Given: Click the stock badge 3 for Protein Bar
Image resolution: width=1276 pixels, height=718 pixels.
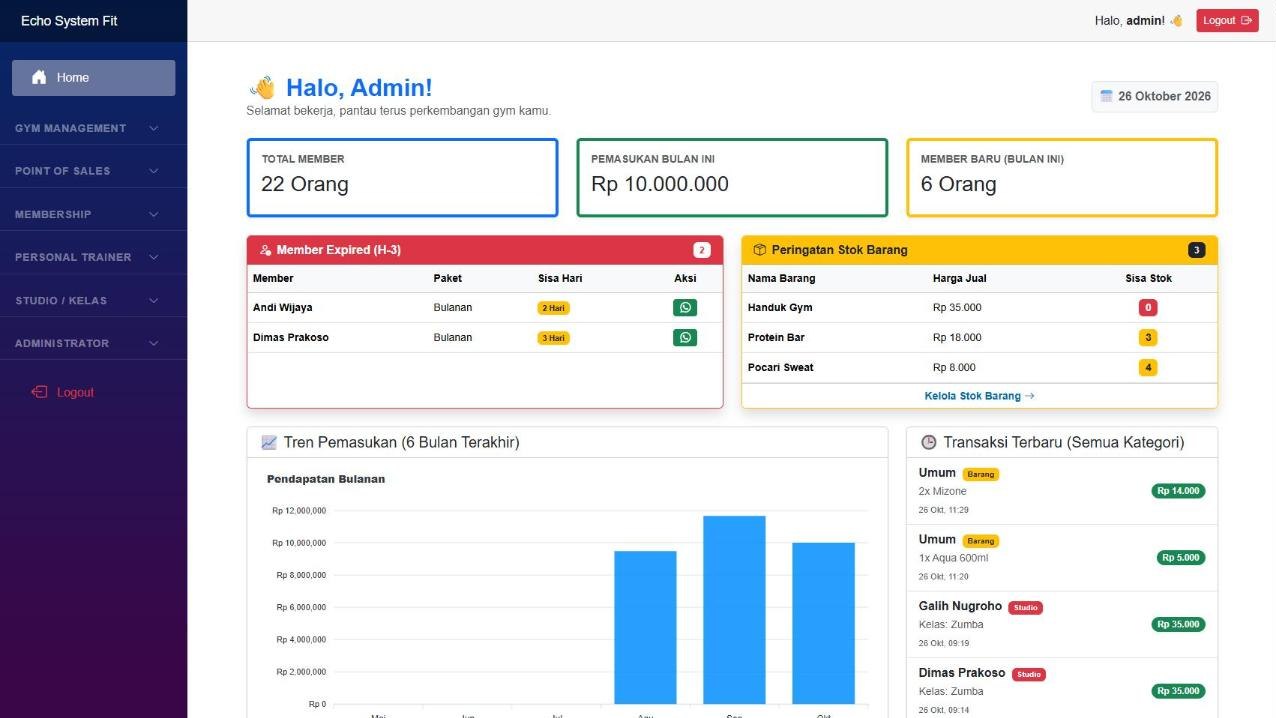Looking at the screenshot, I should pyautogui.click(x=1148, y=338).
